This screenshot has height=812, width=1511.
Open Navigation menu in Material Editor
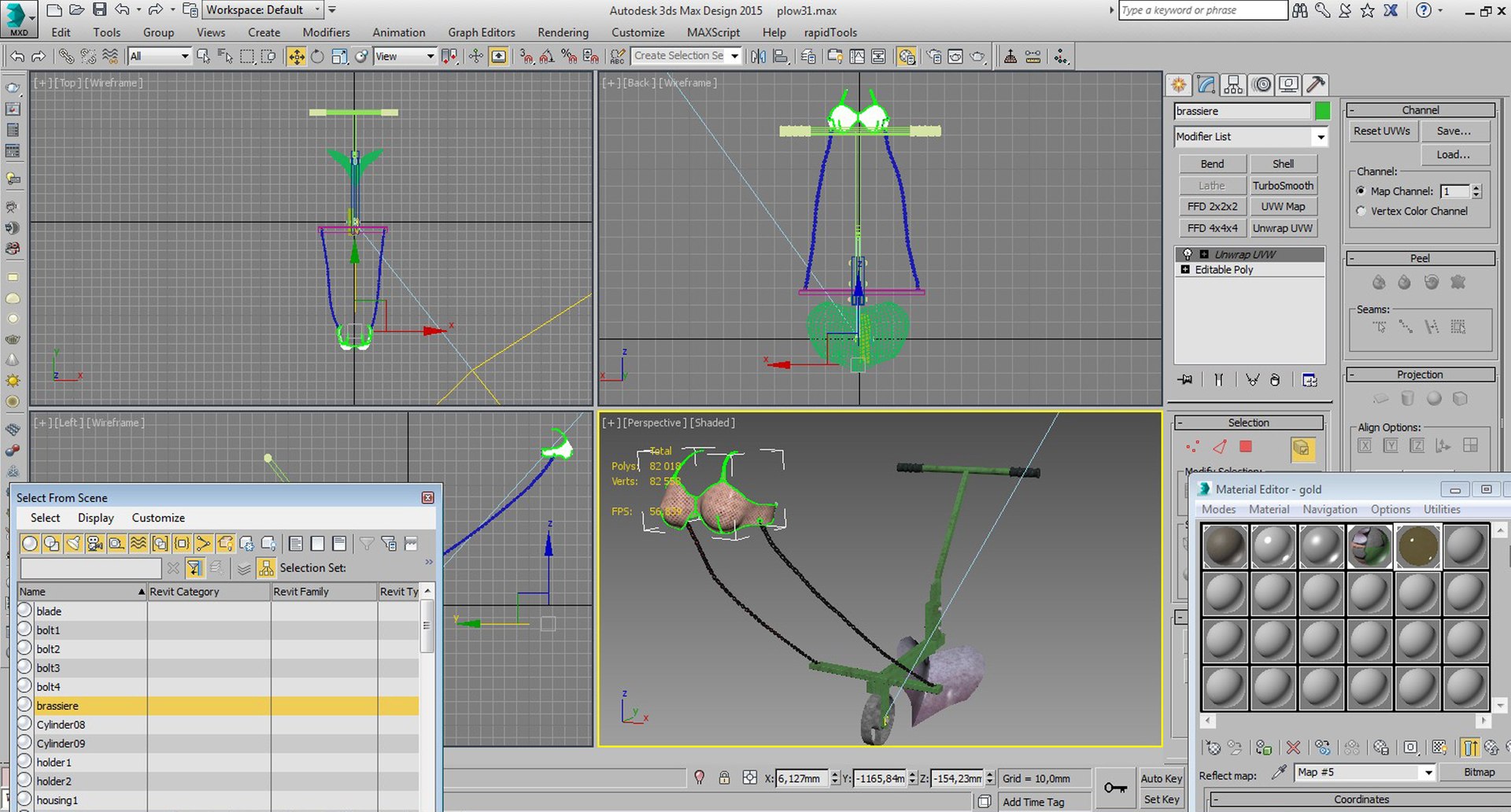(x=1329, y=509)
